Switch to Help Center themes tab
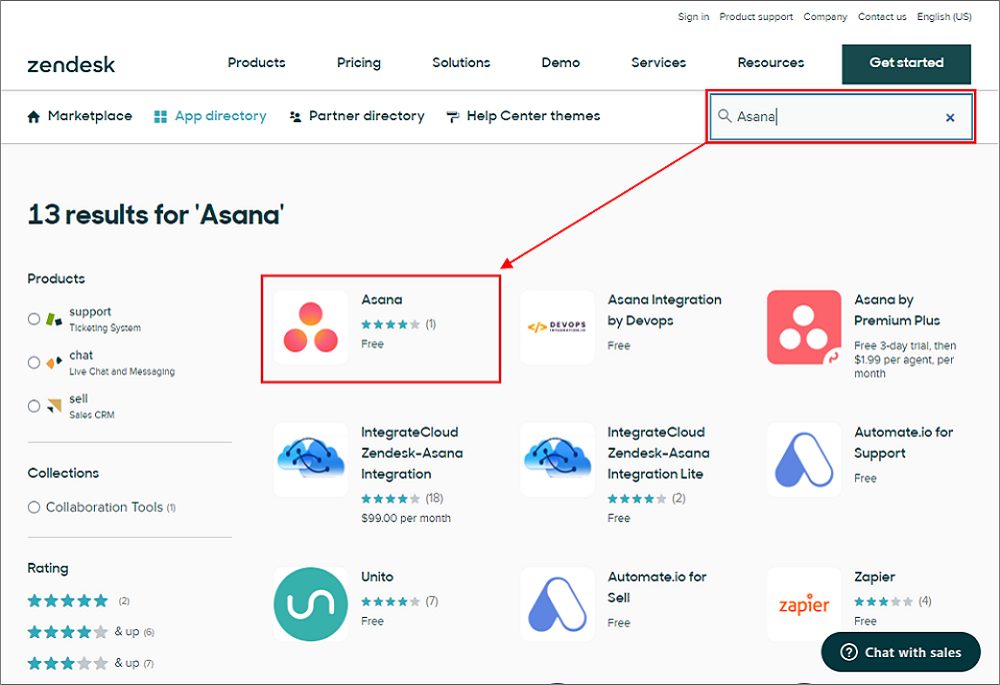Screen dimensions: 1000x685 (523, 116)
